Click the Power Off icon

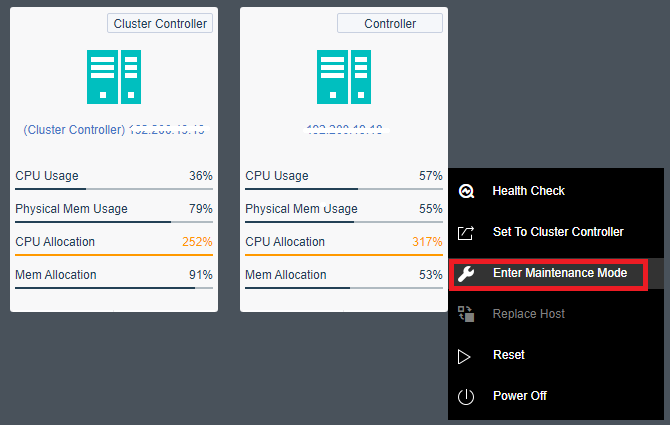click(465, 396)
